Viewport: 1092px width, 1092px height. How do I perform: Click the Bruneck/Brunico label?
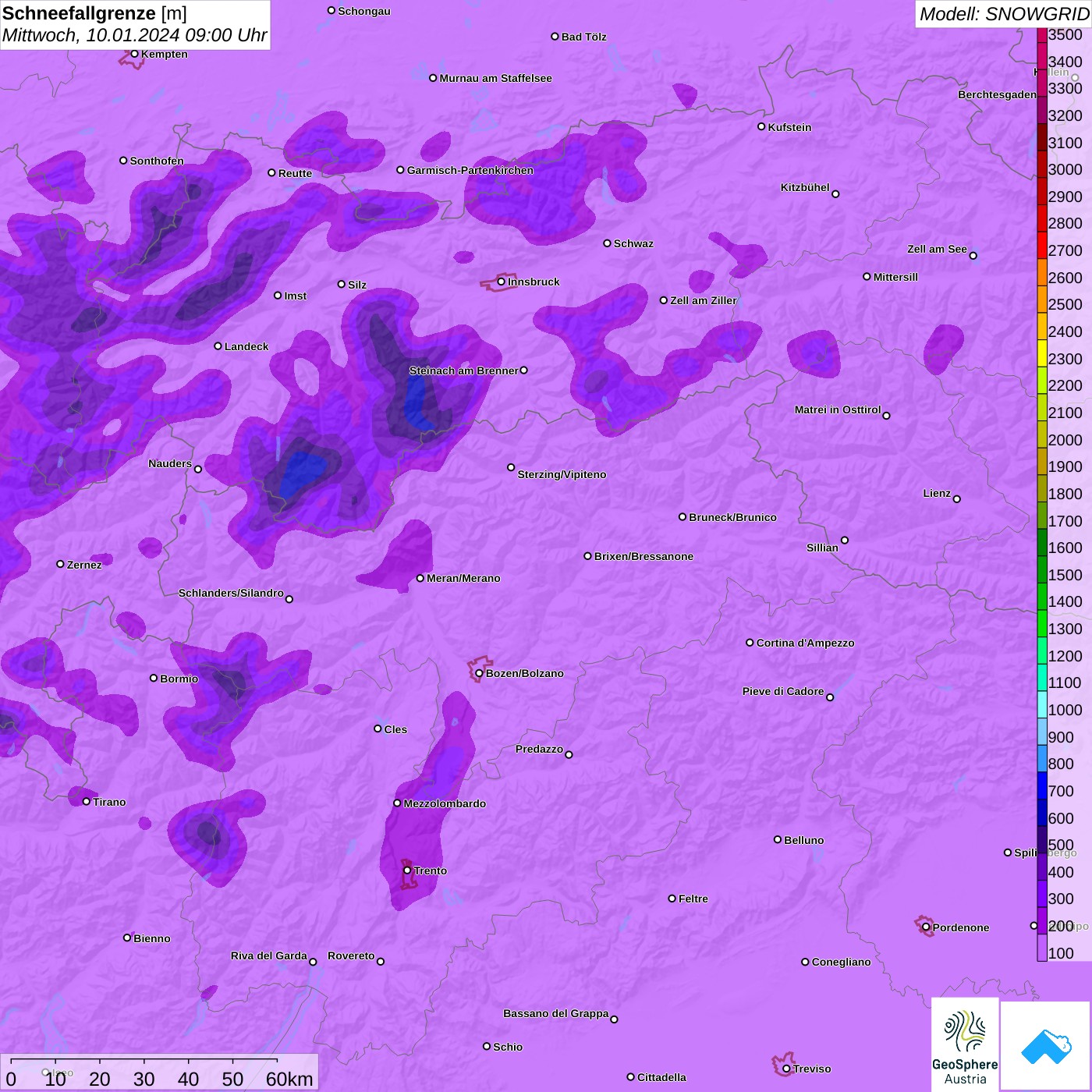click(732, 517)
